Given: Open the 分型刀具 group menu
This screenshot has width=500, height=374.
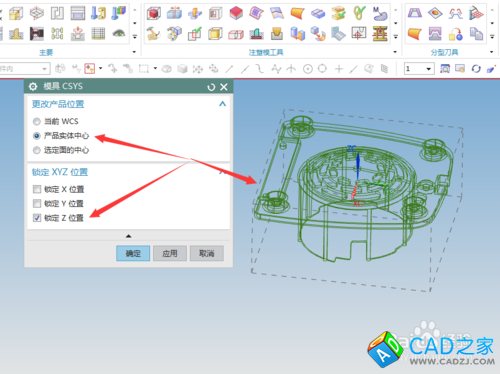Looking at the screenshot, I should coord(492,52).
